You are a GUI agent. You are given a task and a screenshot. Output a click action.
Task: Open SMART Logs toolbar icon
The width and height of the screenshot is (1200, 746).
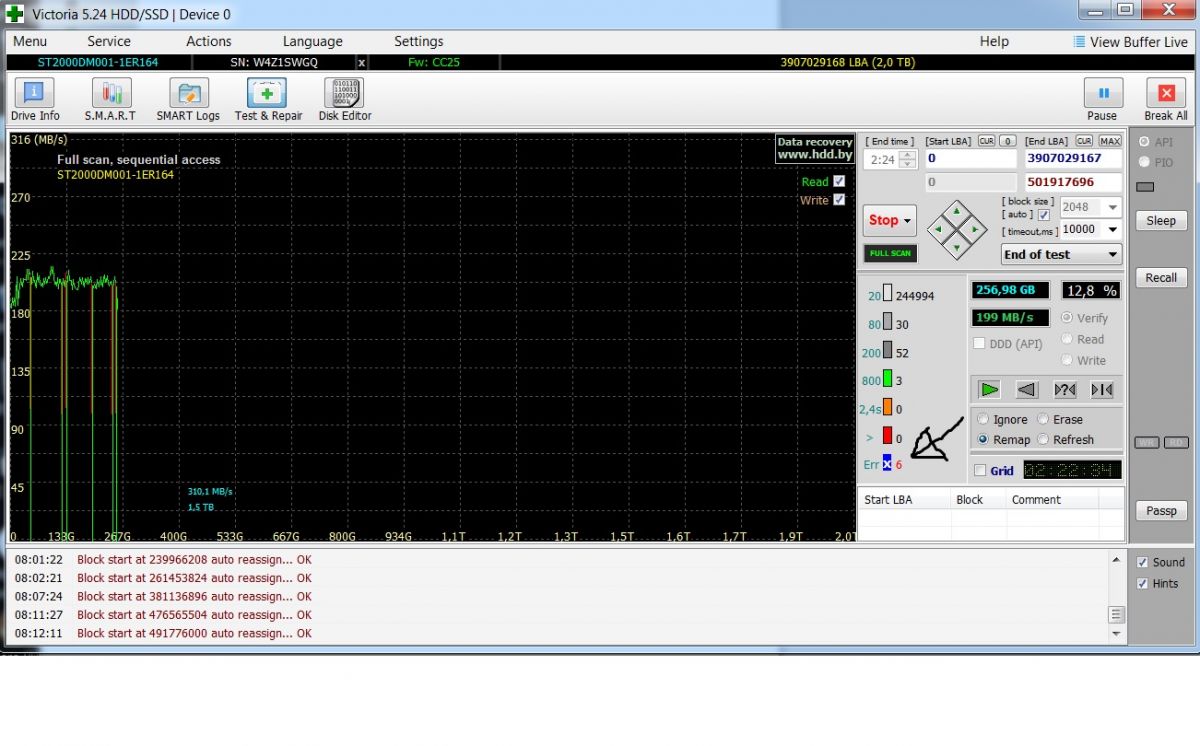187,99
